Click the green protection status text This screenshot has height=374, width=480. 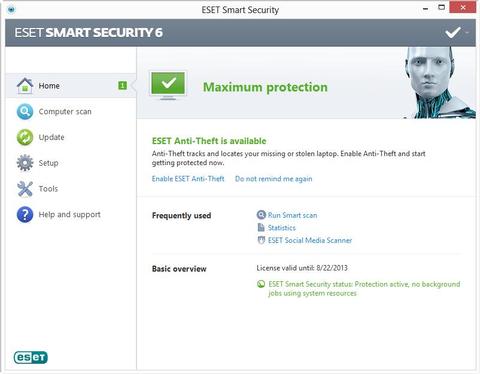(x=364, y=289)
